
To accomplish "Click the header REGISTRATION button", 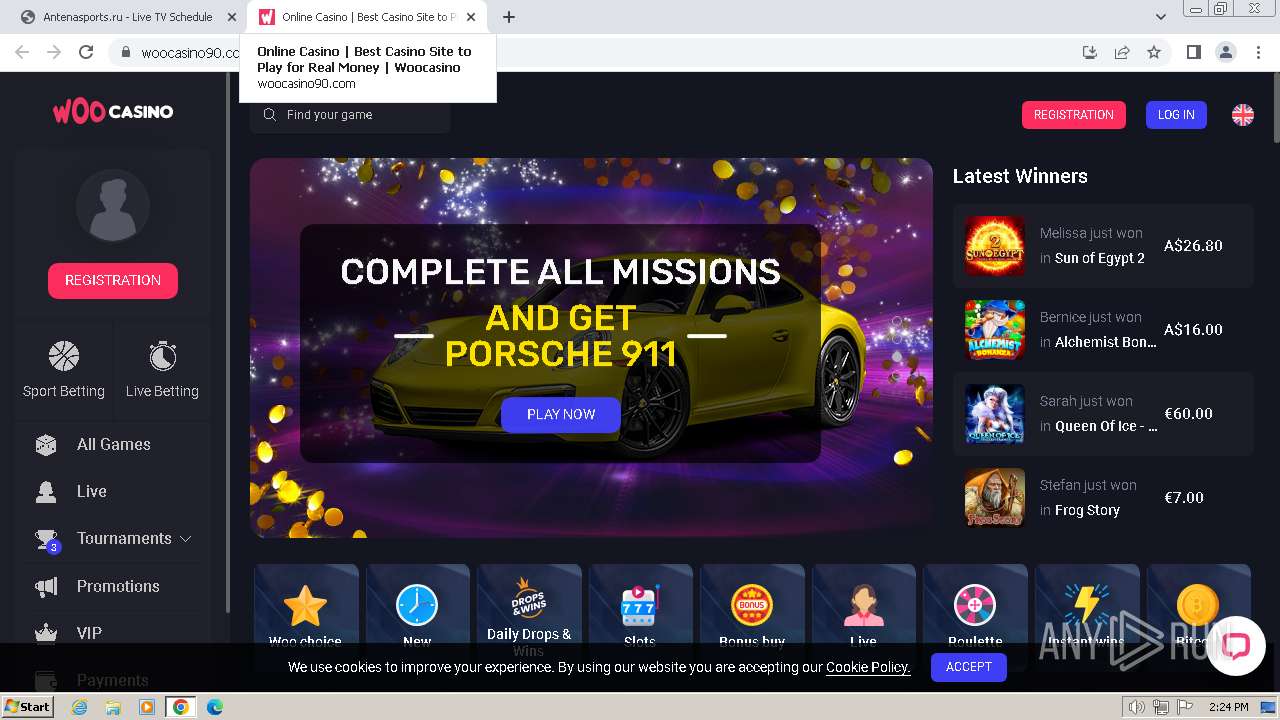I will point(1073,115).
